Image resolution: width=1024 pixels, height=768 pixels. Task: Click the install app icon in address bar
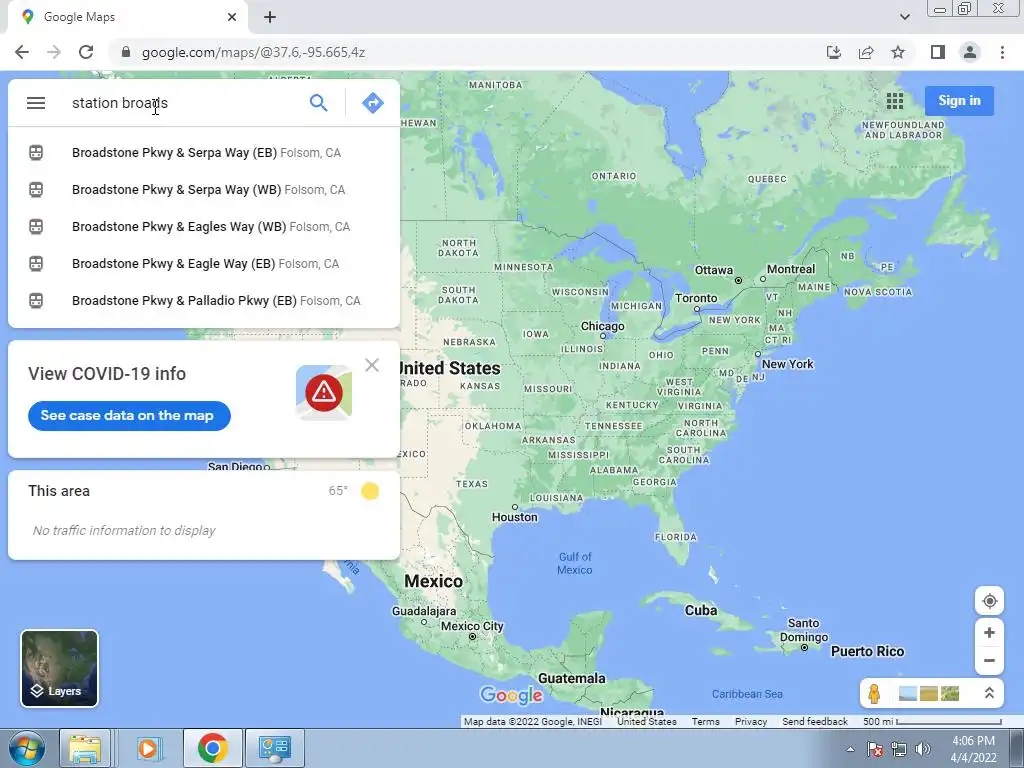click(834, 52)
